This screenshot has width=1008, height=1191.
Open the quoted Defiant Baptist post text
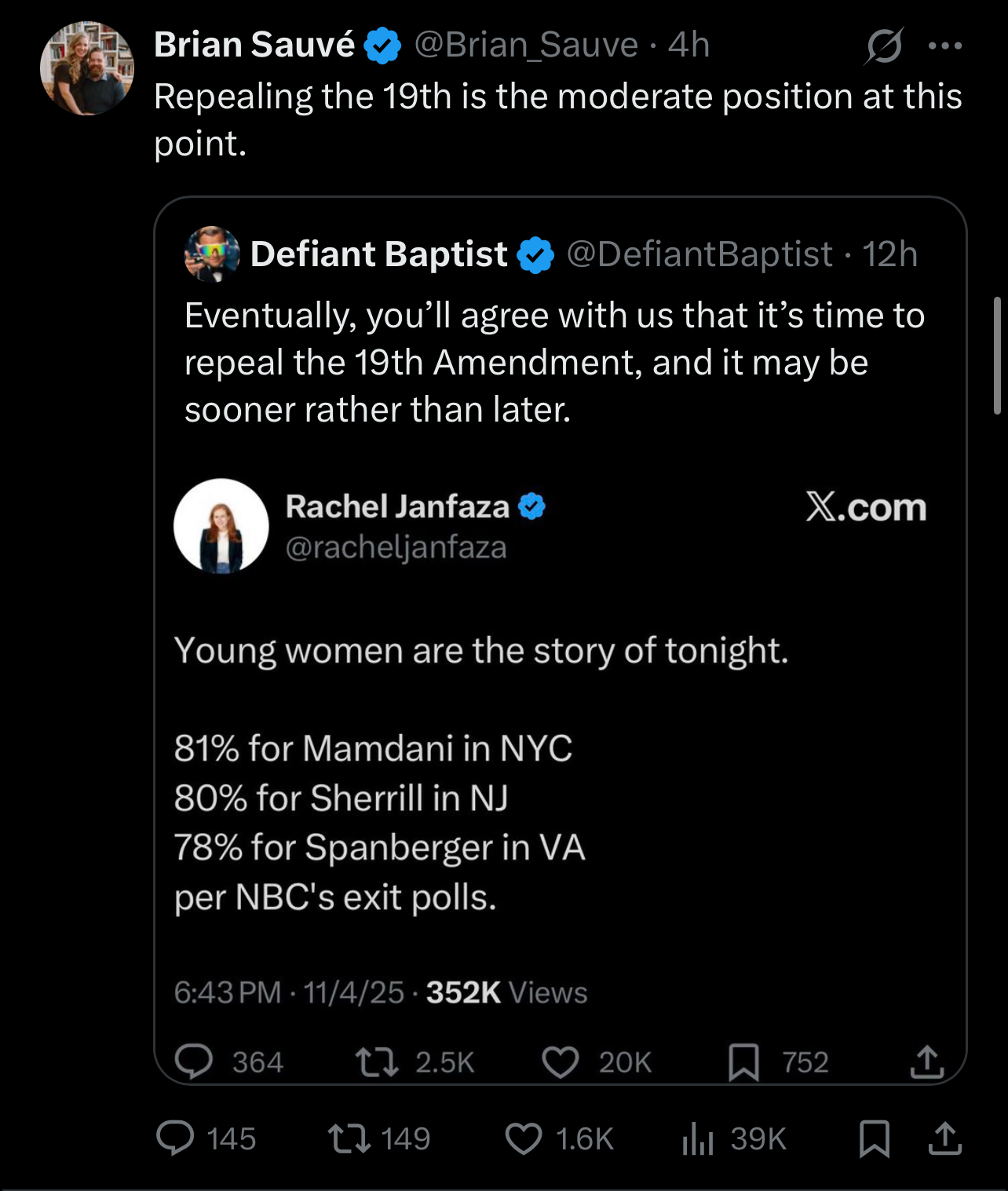tap(554, 362)
